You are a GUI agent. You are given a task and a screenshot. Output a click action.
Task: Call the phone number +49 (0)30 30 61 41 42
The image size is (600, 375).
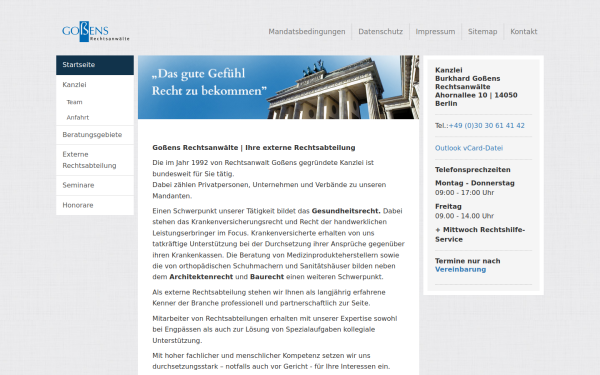pos(486,126)
